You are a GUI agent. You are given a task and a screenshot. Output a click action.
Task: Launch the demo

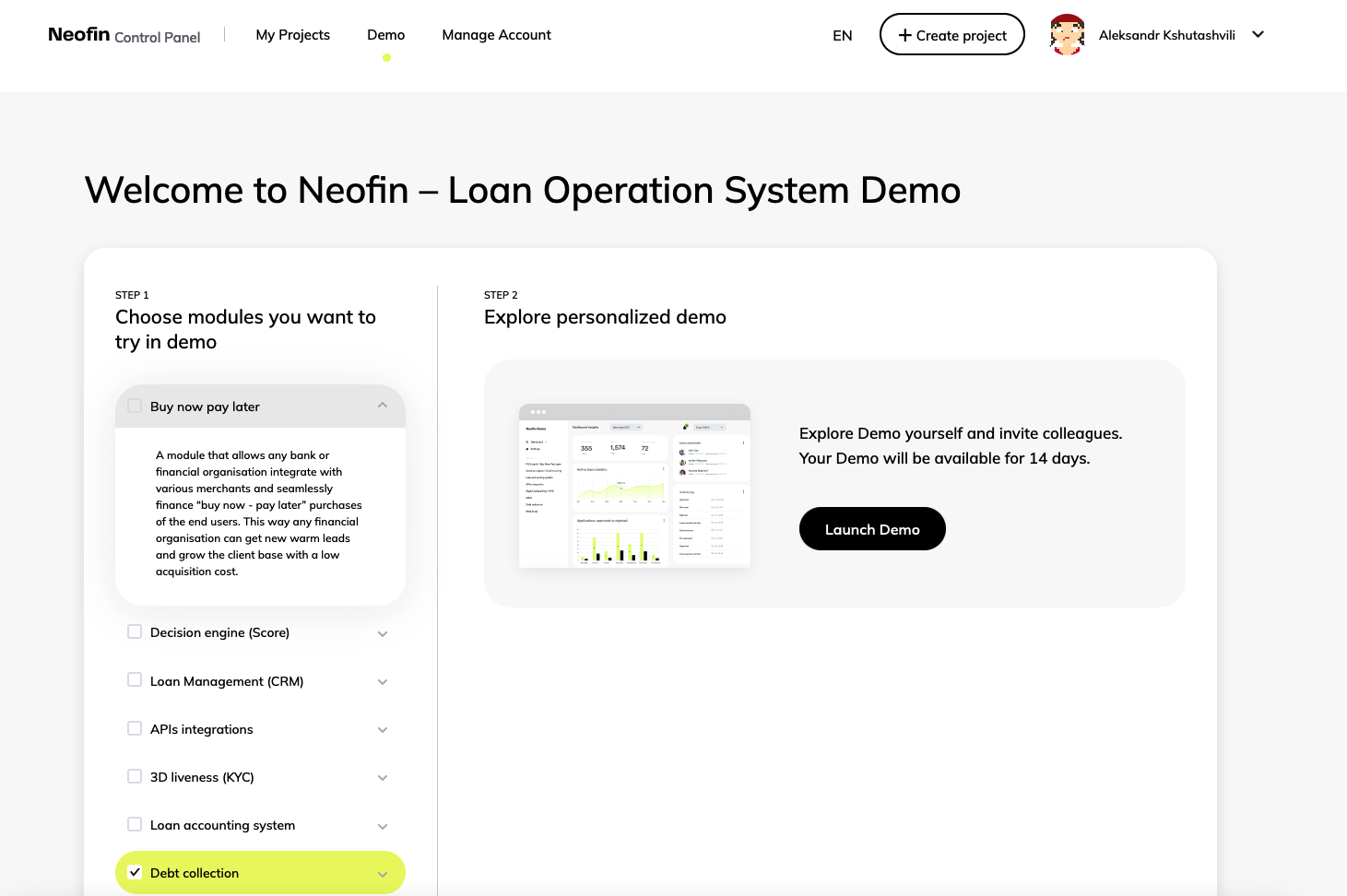pyautogui.click(x=872, y=529)
